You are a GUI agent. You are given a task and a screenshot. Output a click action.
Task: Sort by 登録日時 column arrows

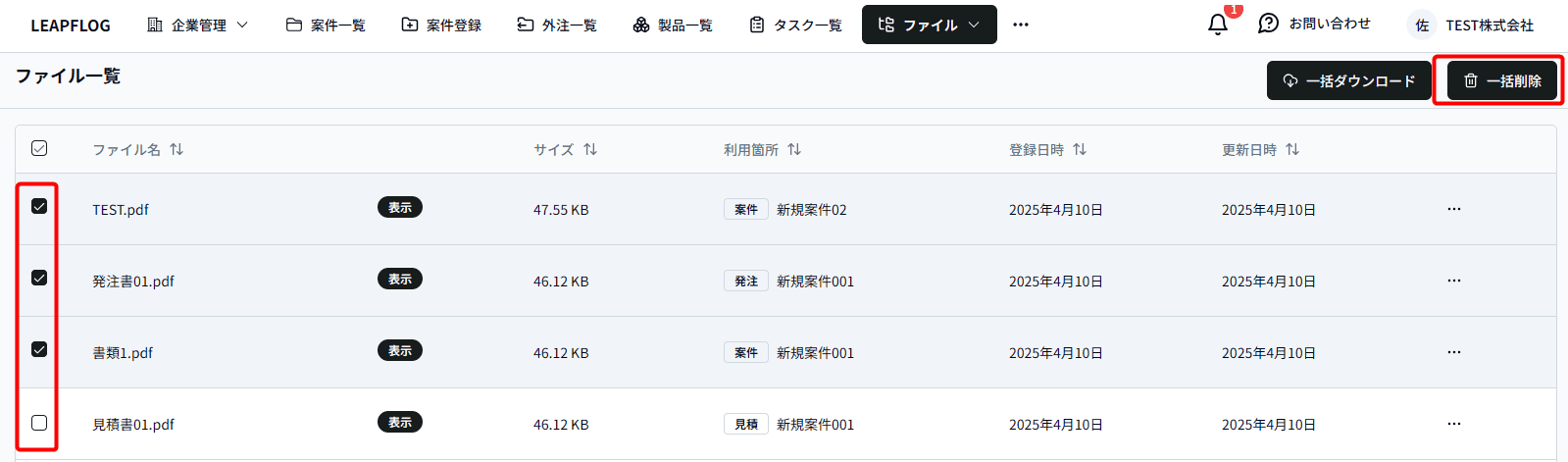coord(1080,149)
